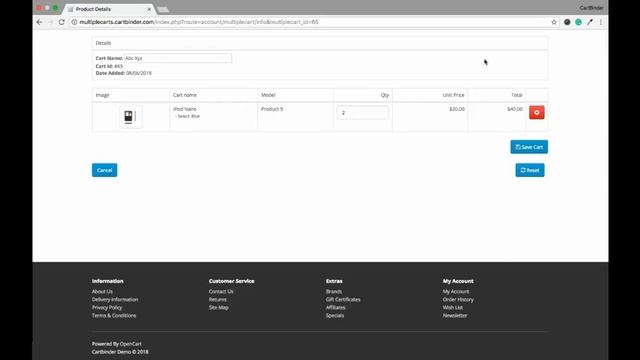640x360 pixels.
Task: Open the Specials footer link
Action: point(335,316)
